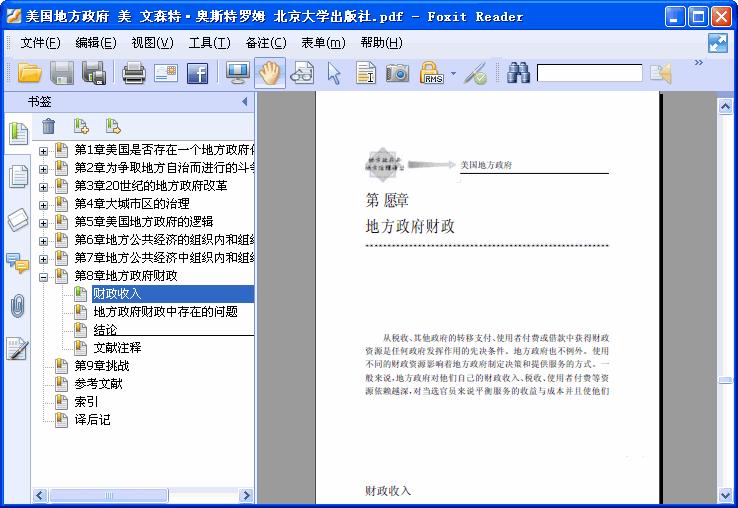The height and width of the screenshot is (508, 738).
Task: Share document via Facebook icon
Action: (198, 73)
